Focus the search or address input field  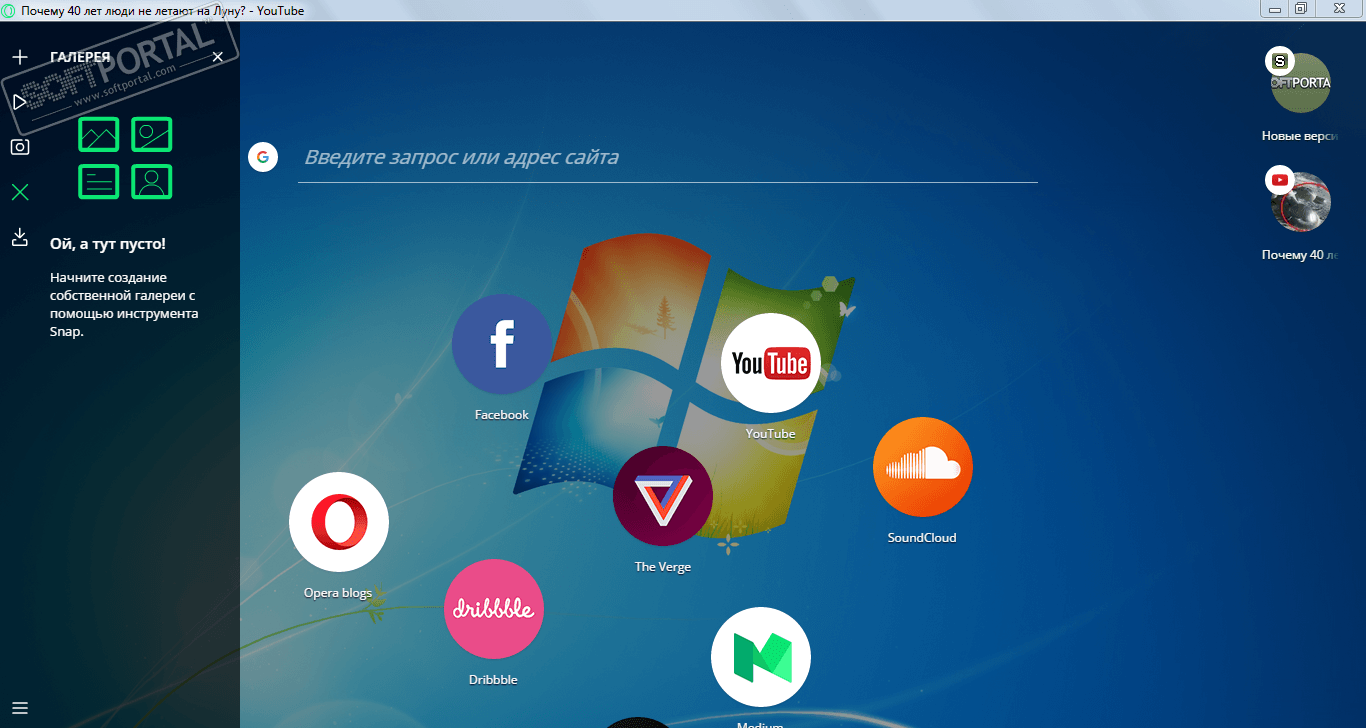point(668,158)
